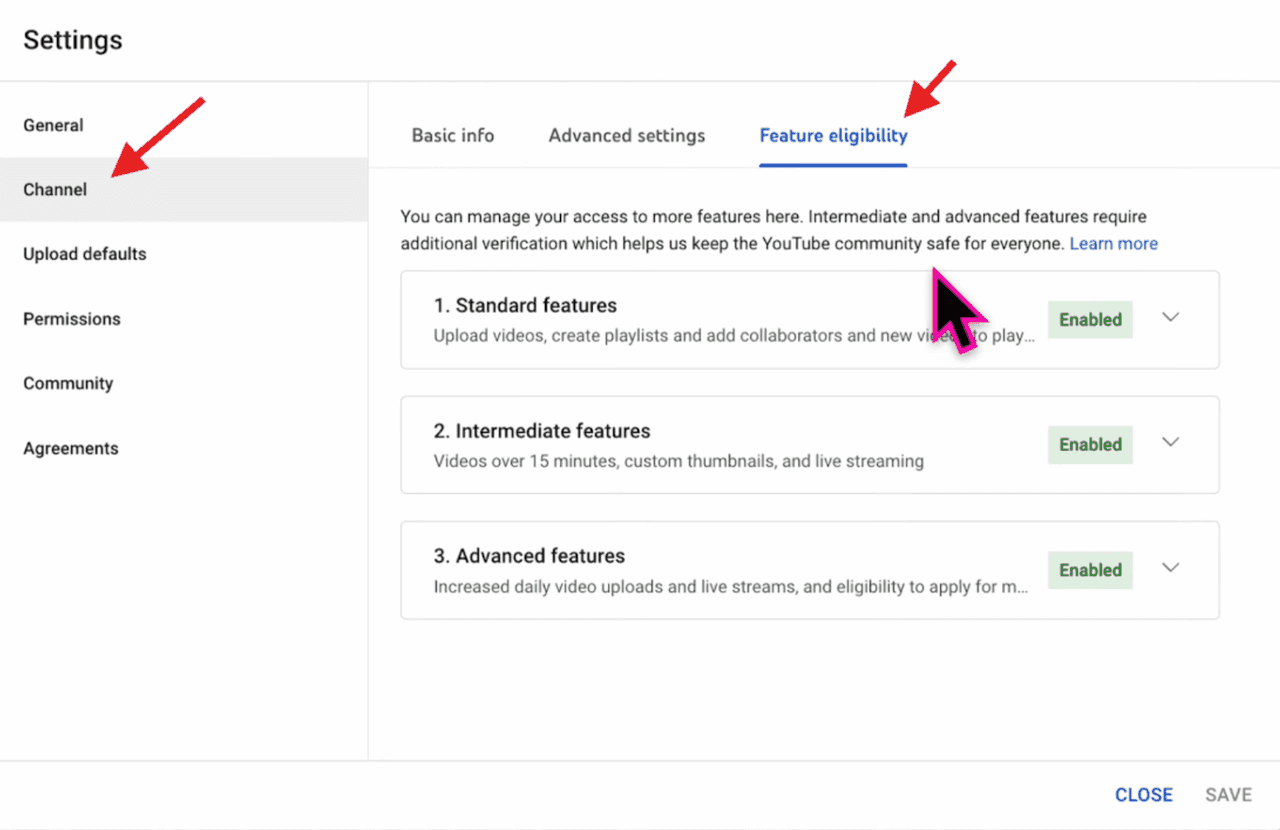Screen dimensions: 1280x830
Task: Select the Agreements settings section
Action: [x=70, y=448]
